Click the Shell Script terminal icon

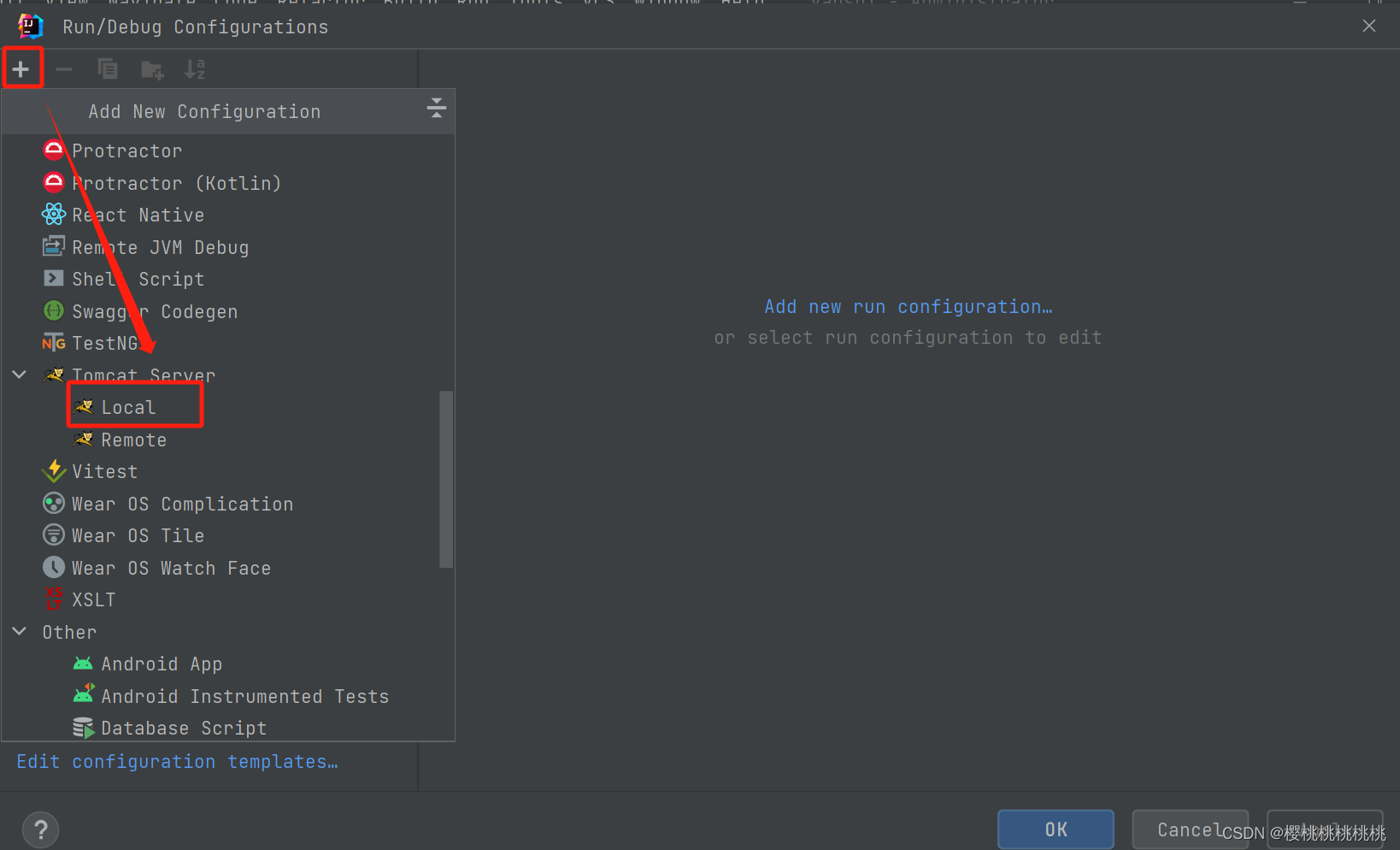coord(54,278)
